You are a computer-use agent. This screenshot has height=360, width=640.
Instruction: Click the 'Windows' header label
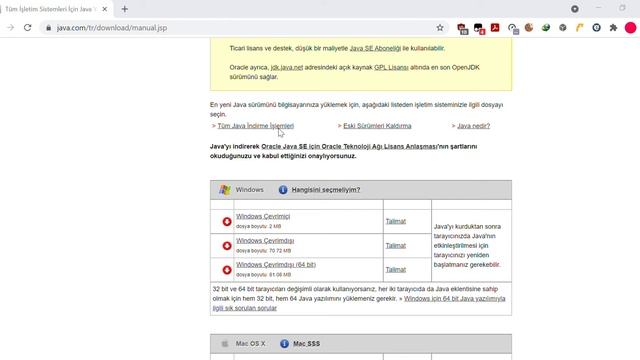[x=249, y=190]
